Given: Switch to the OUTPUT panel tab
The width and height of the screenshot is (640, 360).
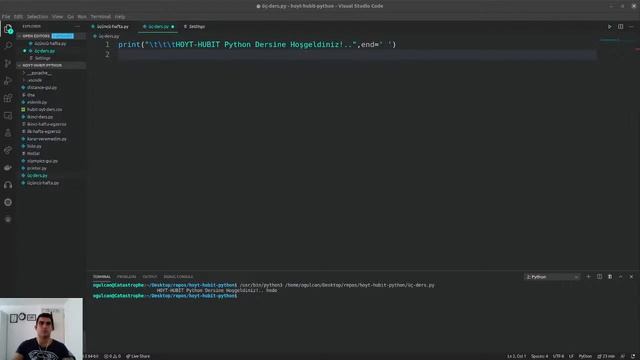Looking at the screenshot, I should coord(149,277).
